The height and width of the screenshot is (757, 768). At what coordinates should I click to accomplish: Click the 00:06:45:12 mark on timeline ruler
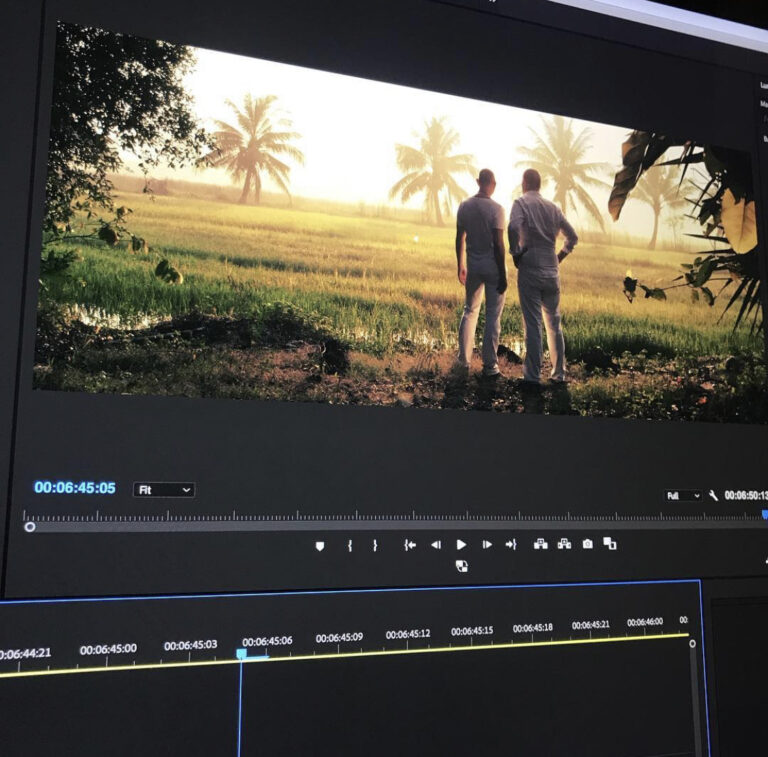click(408, 634)
